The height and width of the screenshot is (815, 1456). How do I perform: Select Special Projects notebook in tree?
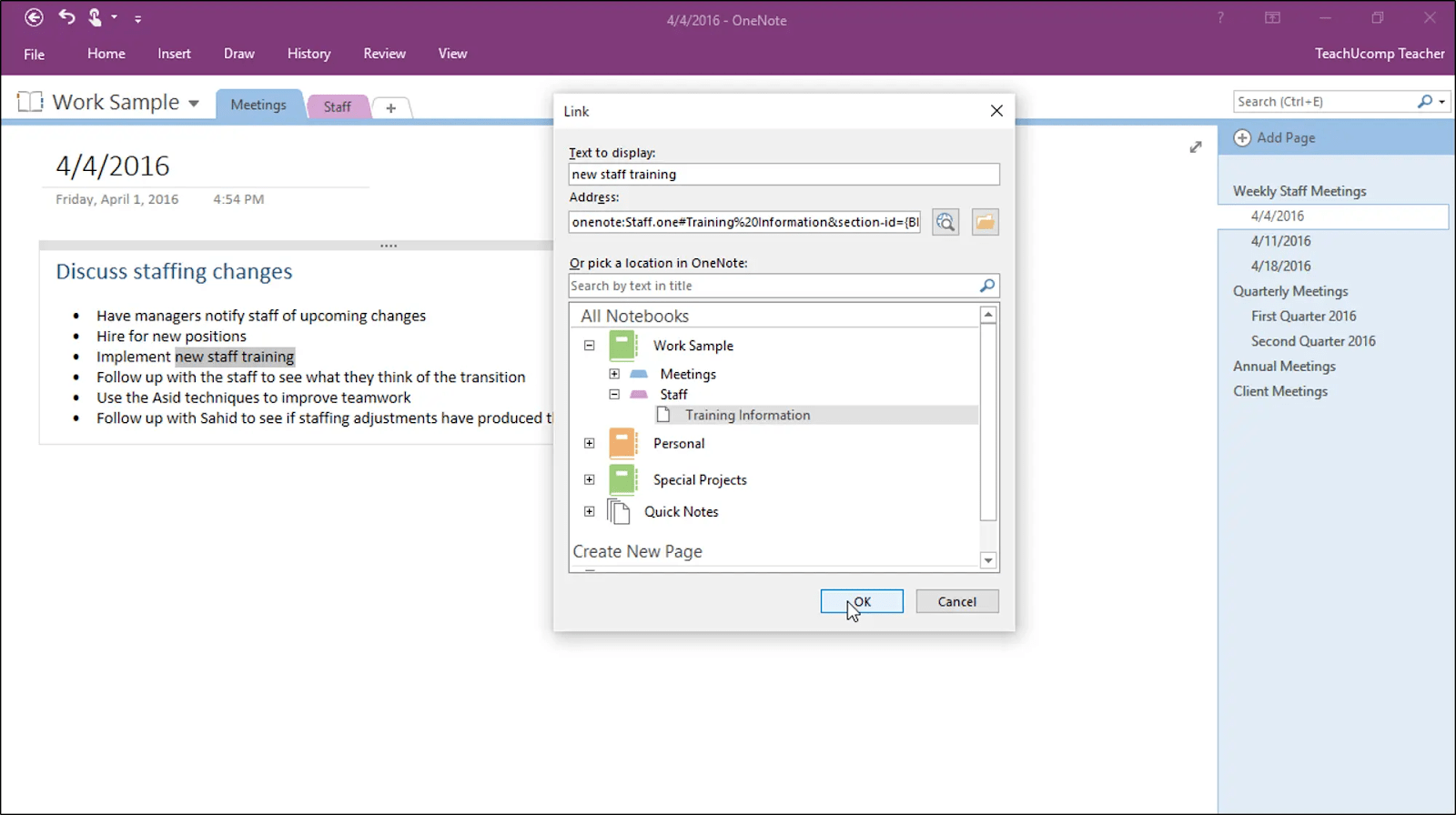click(700, 480)
